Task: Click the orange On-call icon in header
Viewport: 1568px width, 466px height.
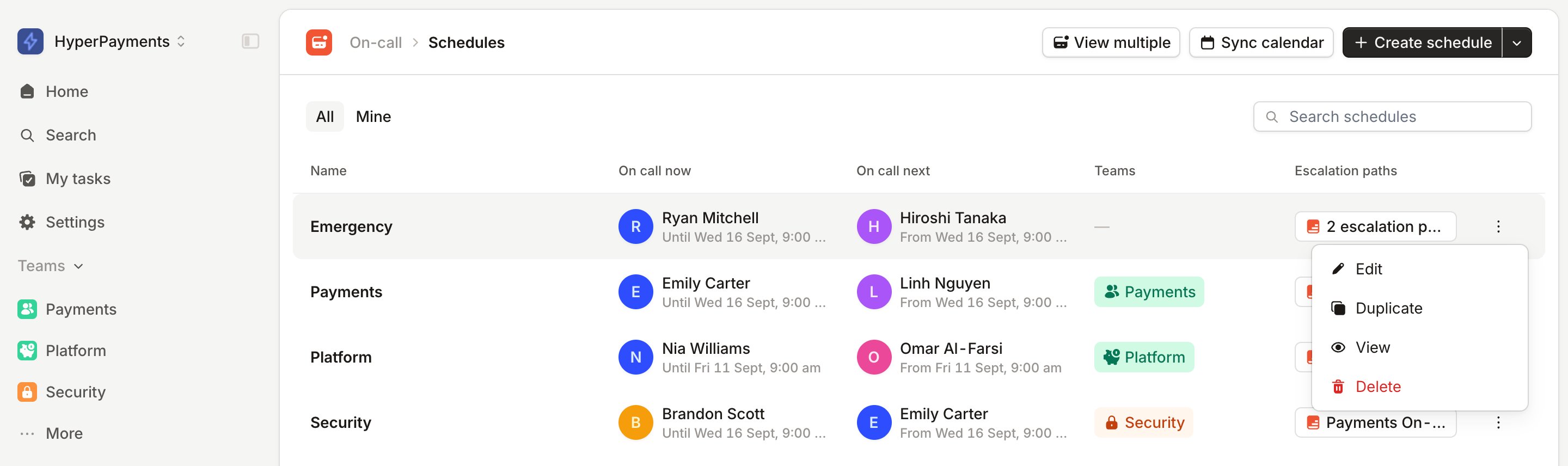Action: click(x=319, y=42)
